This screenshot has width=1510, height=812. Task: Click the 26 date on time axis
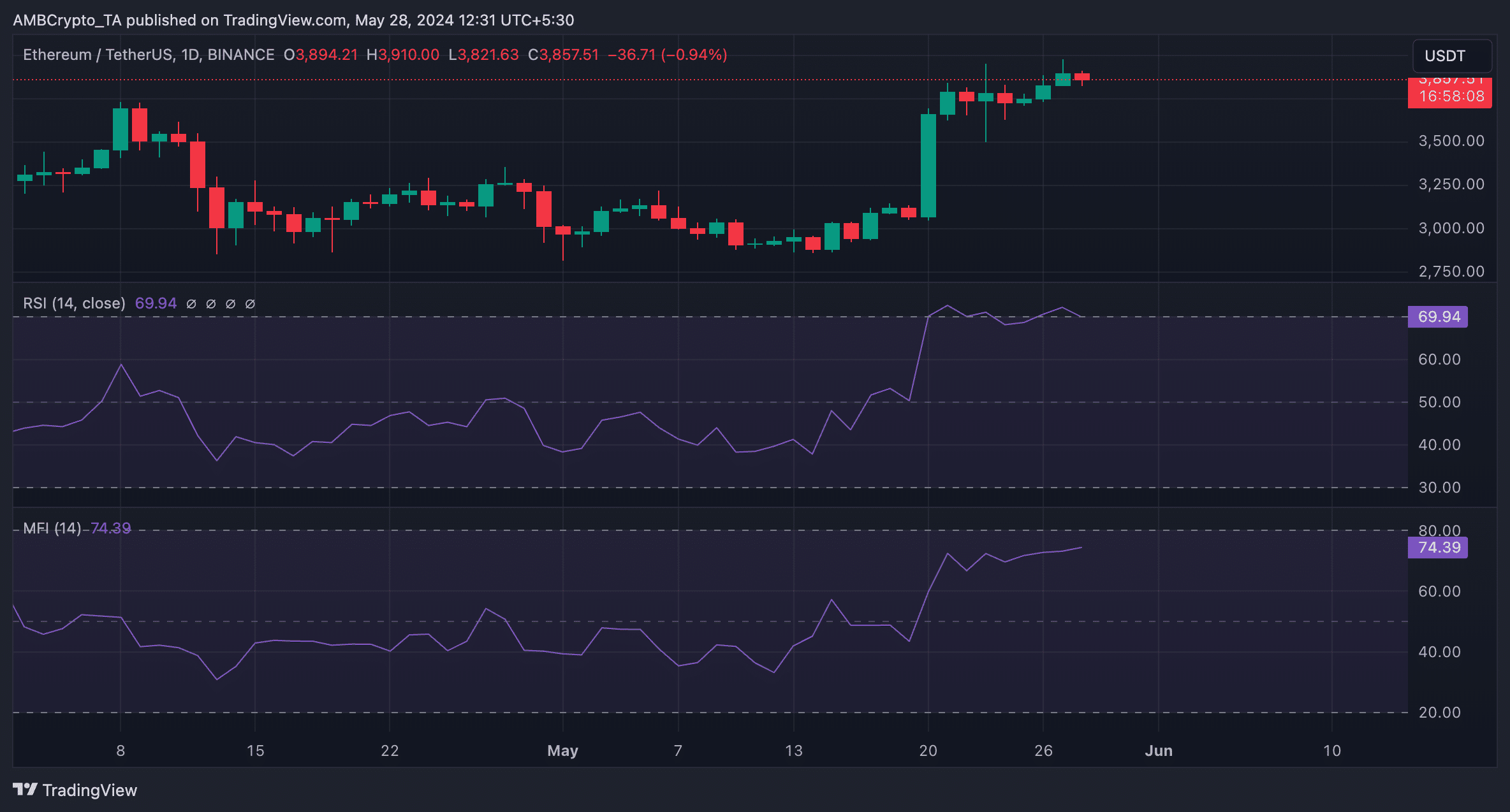click(1043, 751)
